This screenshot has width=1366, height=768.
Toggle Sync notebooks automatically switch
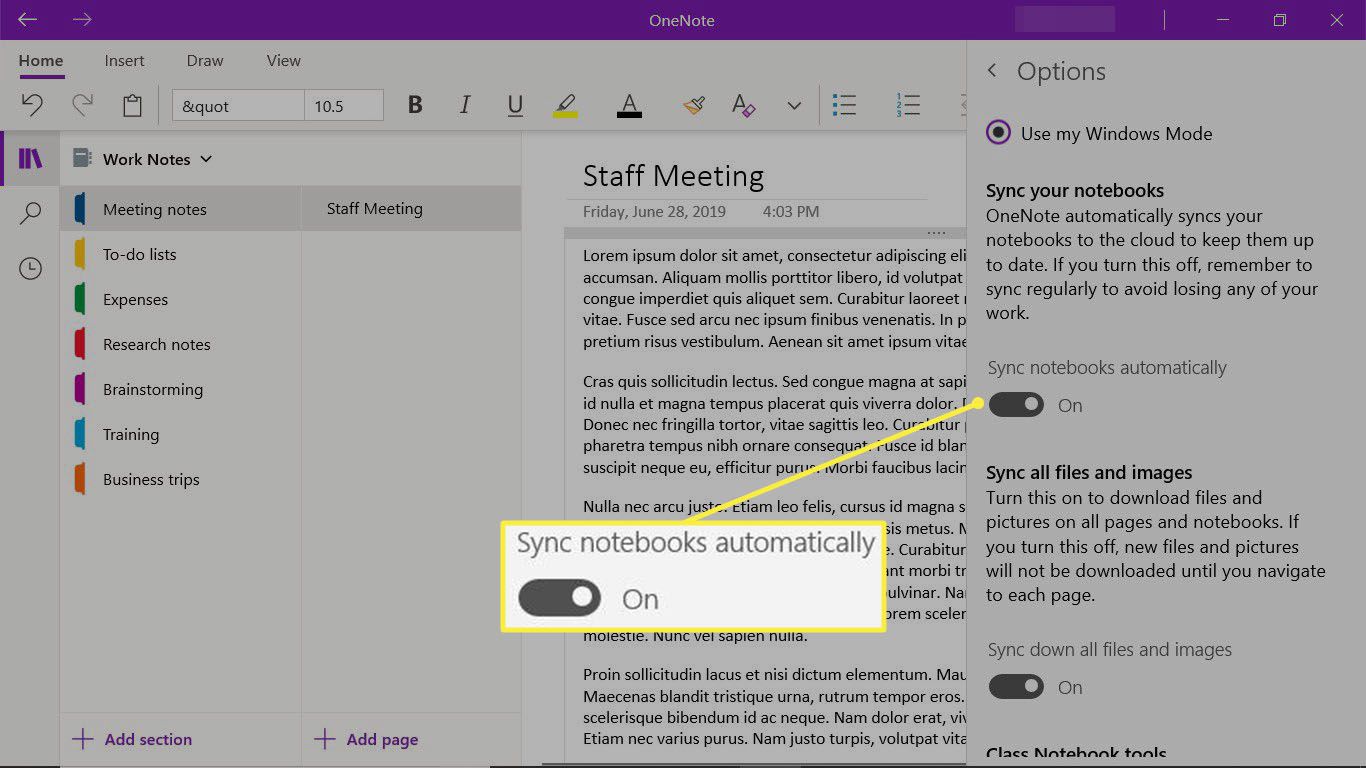click(1016, 405)
